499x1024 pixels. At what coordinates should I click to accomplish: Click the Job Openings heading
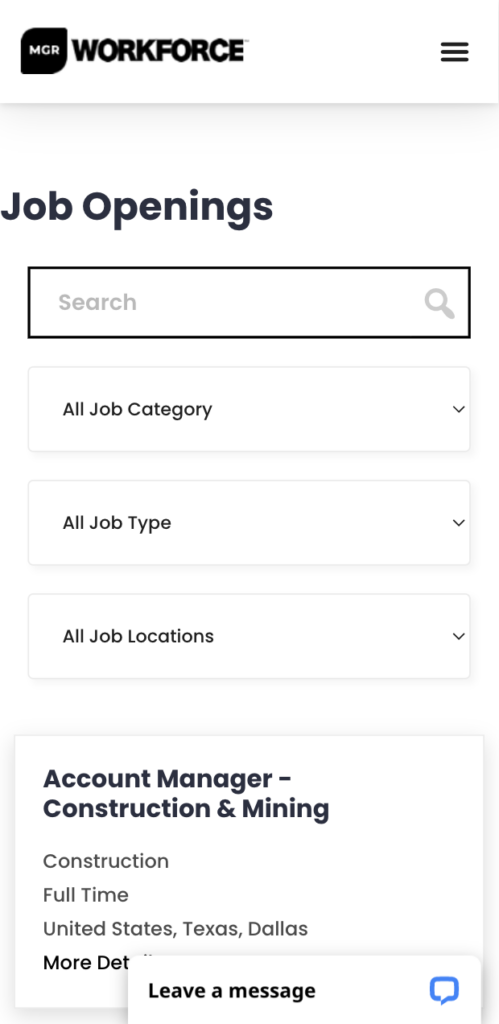[137, 208]
